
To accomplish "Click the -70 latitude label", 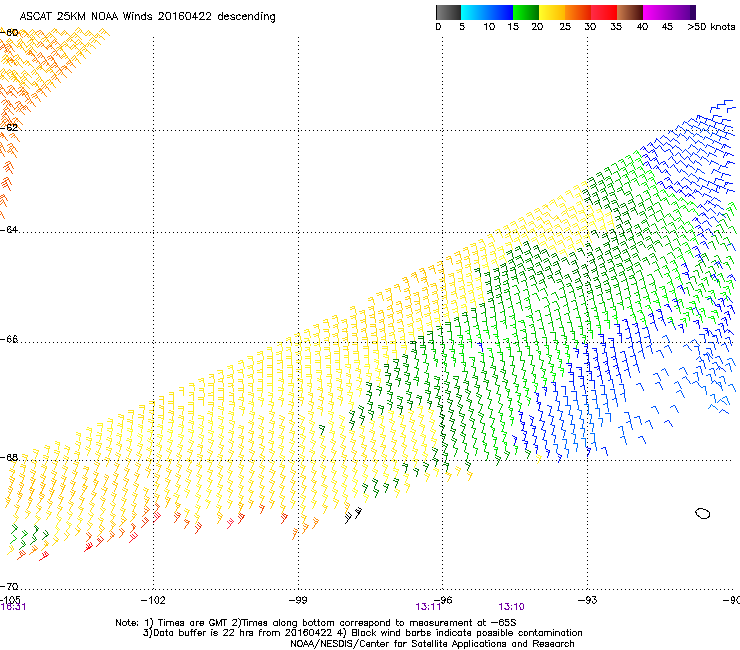I will click(x=9, y=587).
